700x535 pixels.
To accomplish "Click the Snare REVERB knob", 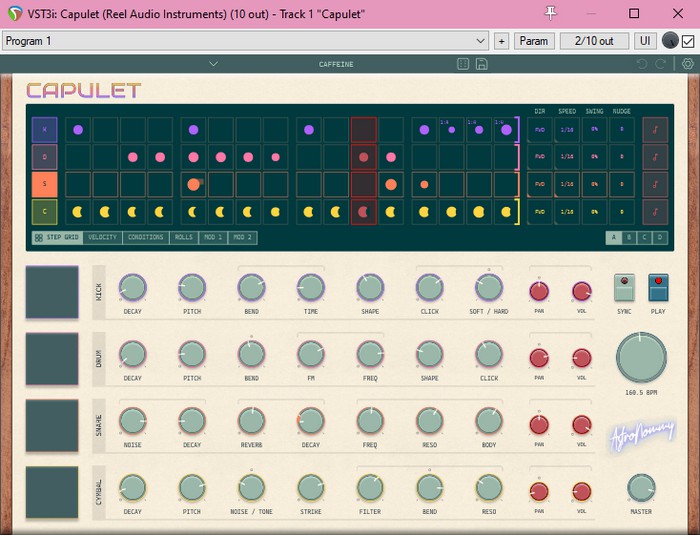I will point(251,421).
